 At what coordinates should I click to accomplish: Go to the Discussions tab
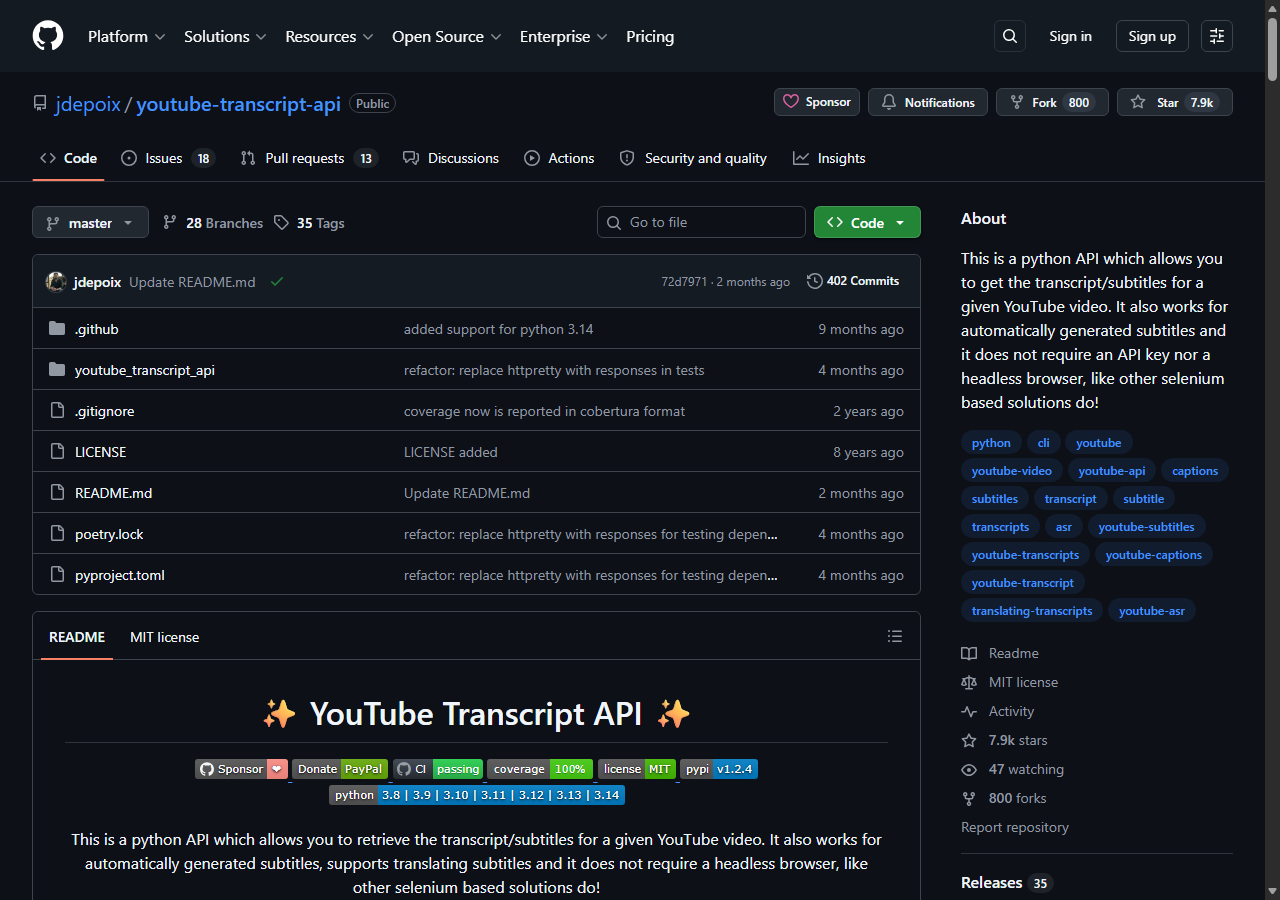(450, 158)
